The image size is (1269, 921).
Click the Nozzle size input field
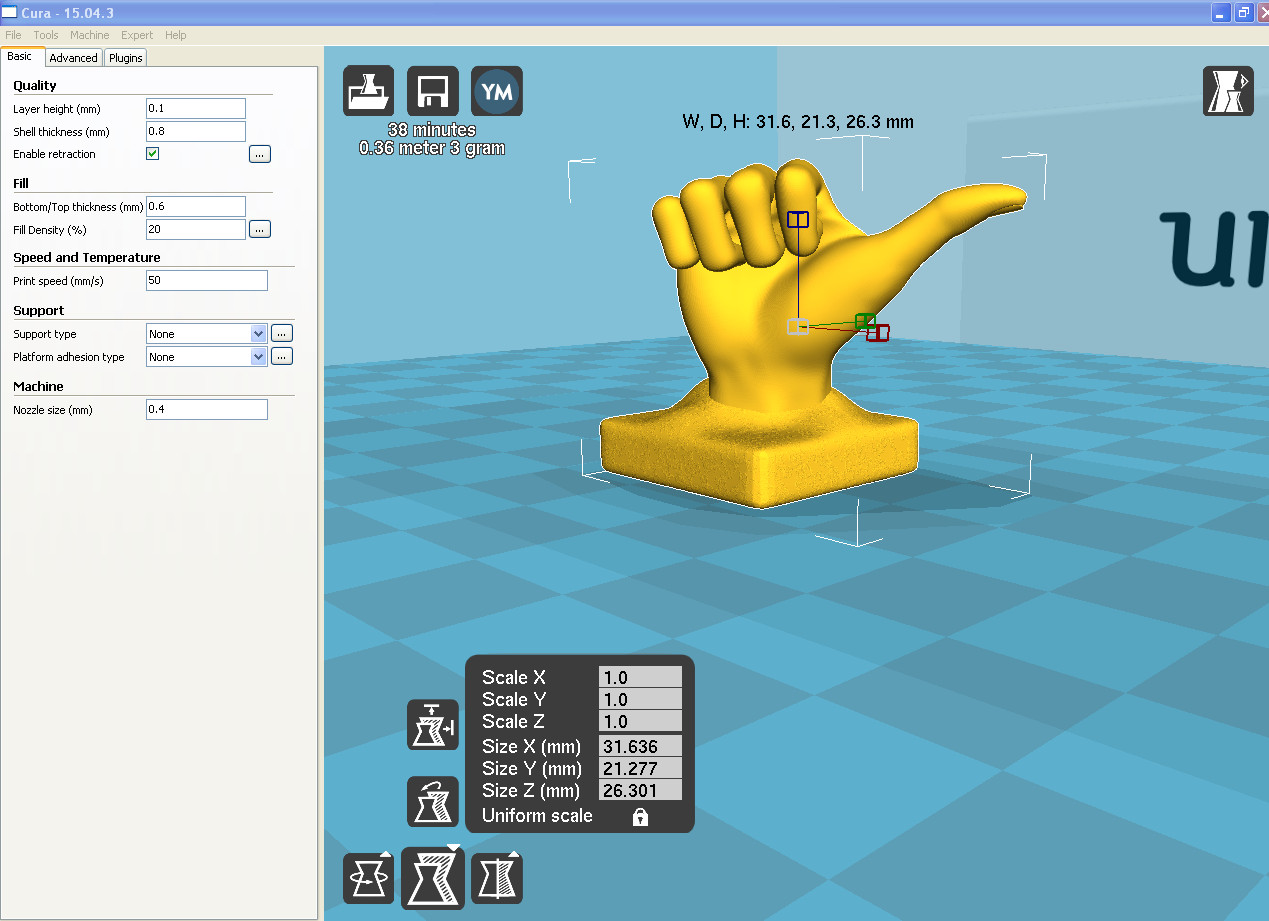tap(207, 409)
